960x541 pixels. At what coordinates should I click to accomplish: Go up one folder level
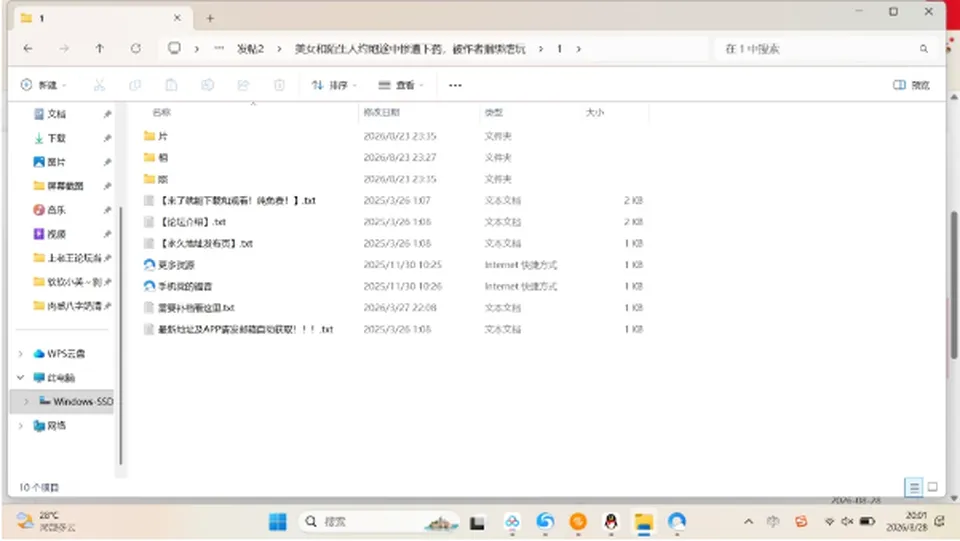coord(100,48)
